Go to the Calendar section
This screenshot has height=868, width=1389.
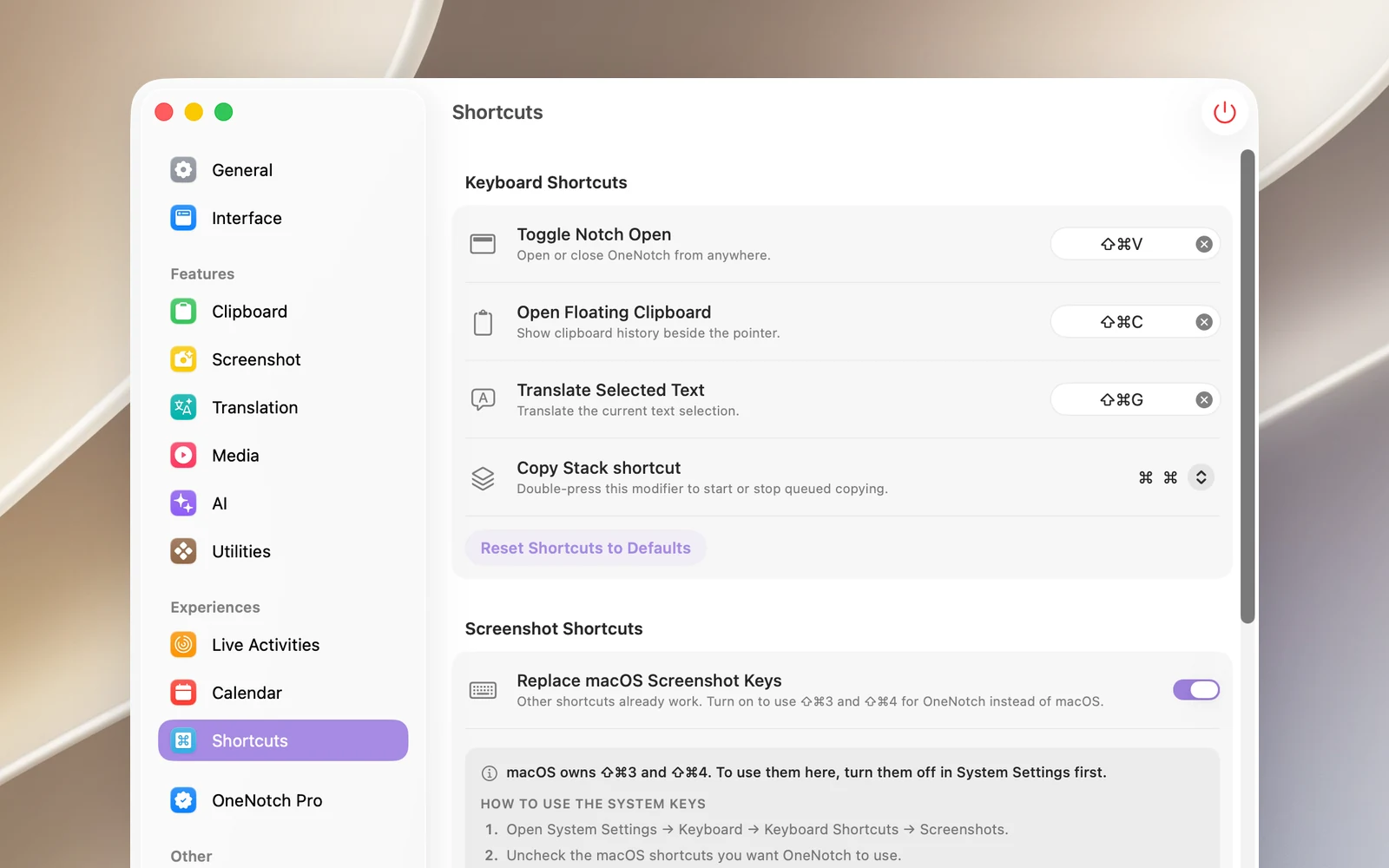coord(283,693)
